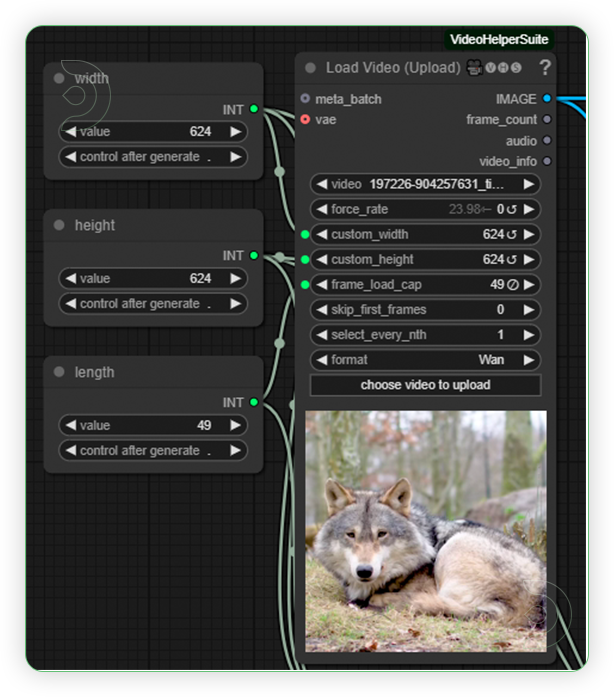This screenshot has width=614, height=697.
Task: Select next control after generate option in width
Action: pos(236,157)
